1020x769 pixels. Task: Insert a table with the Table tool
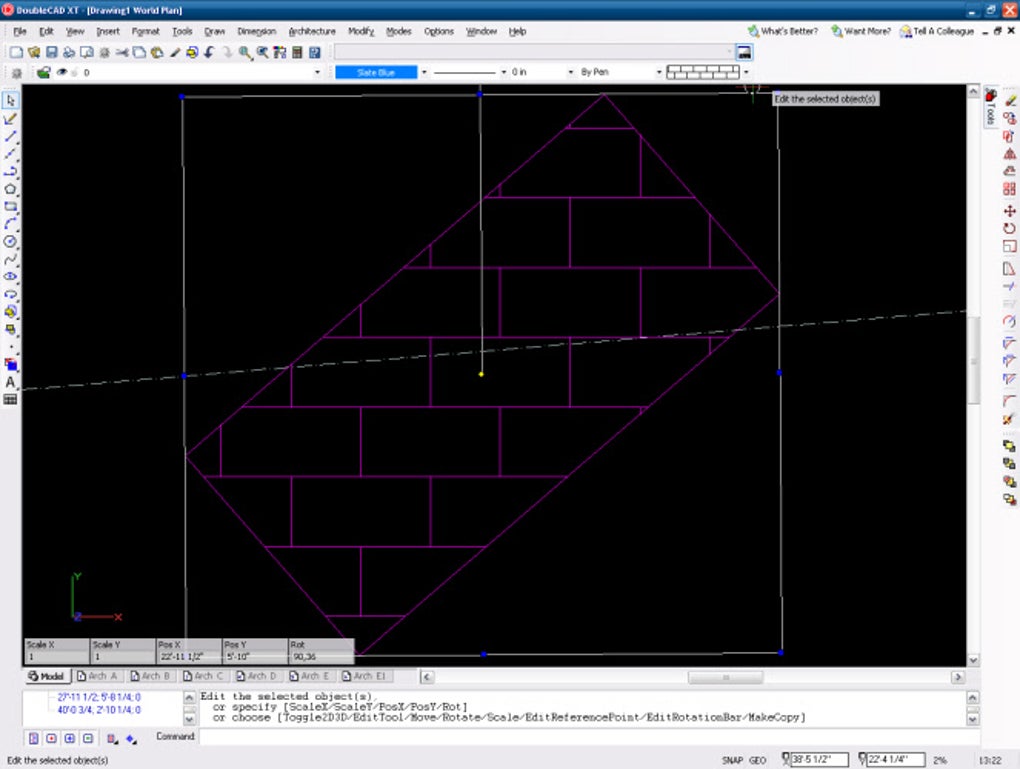(11, 400)
